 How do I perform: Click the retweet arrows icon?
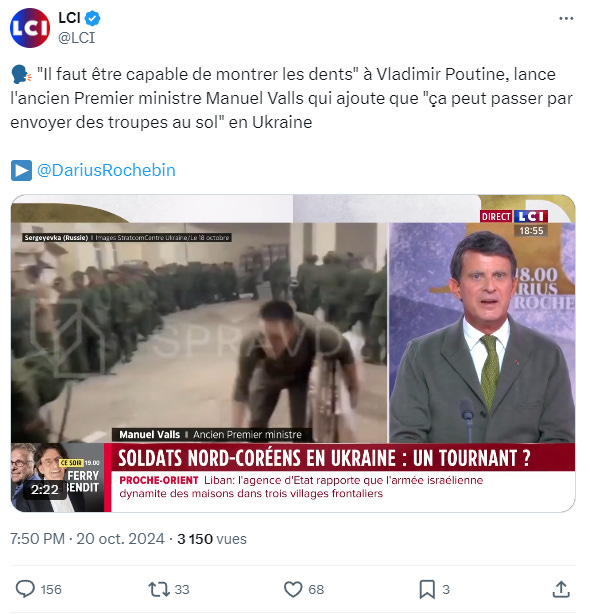tap(159, 589)
